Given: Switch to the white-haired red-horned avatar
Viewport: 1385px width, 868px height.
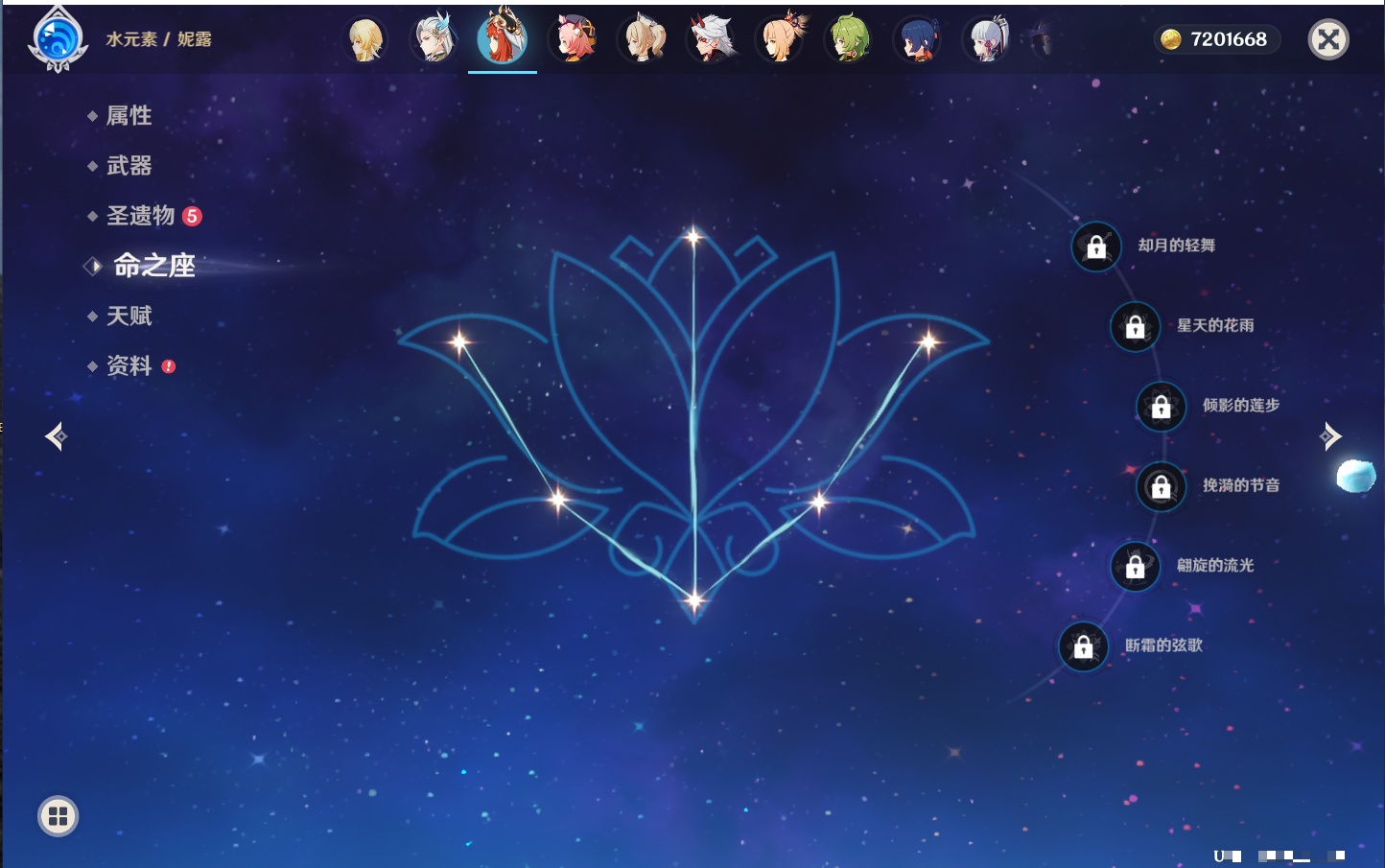Looking at the screenshot, I should (712, 39).
